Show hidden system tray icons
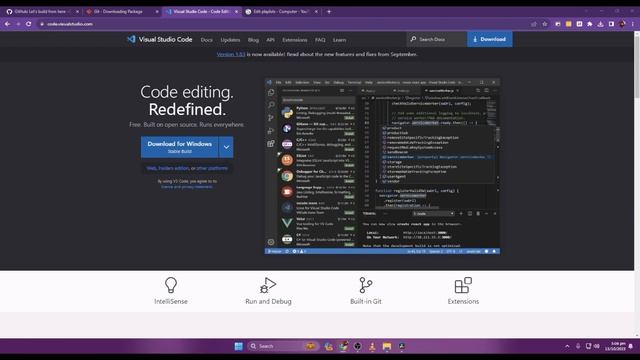 coord(567,347)
